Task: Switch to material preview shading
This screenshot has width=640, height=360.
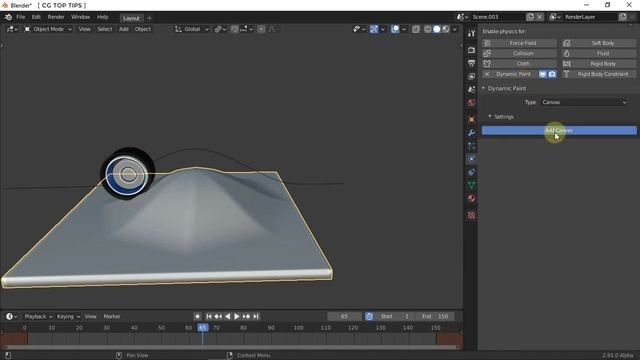Action: (x=446, y=29)
